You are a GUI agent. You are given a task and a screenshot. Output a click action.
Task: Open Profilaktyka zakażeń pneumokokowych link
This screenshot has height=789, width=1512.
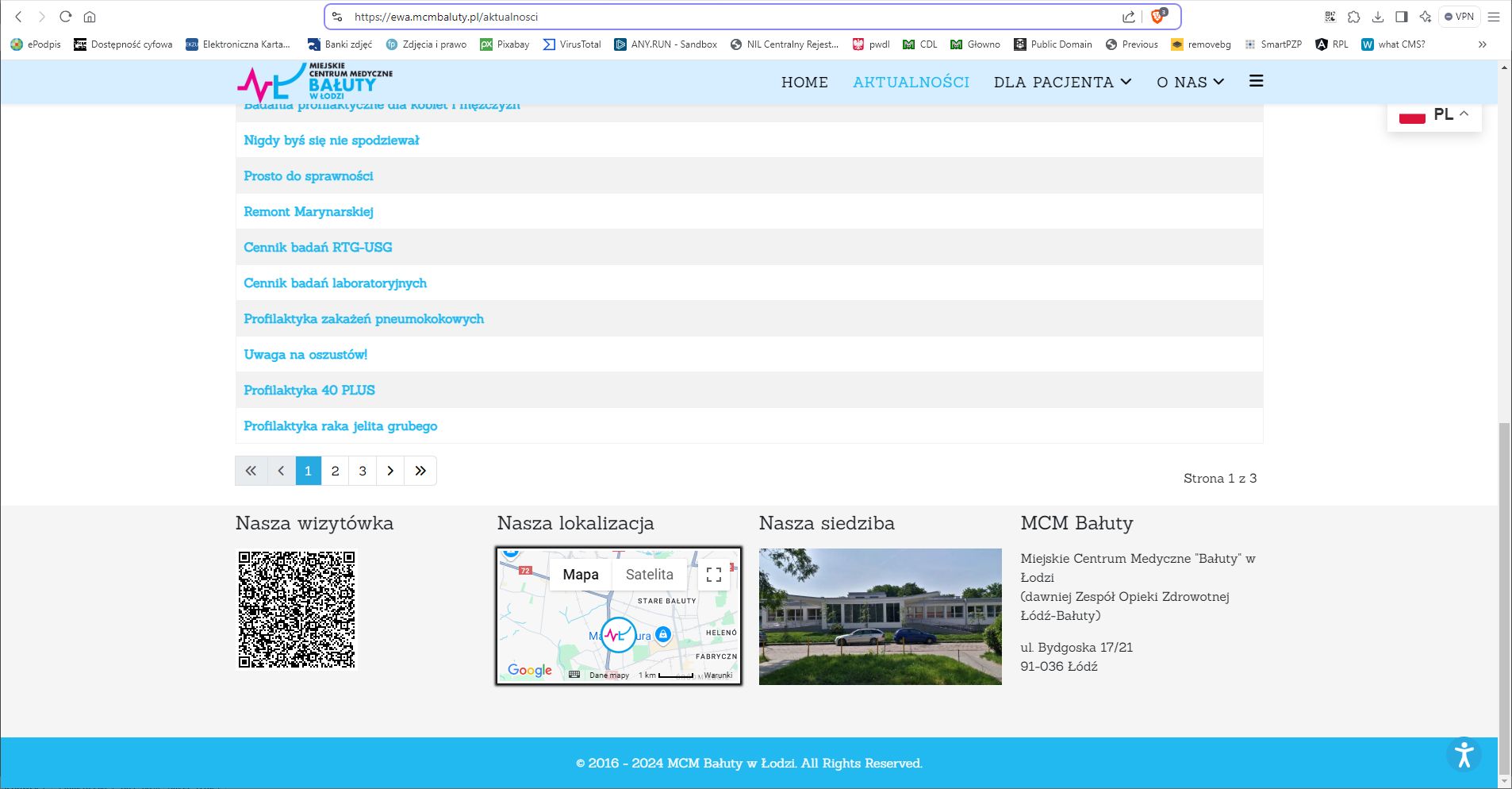click(x=363, y=319)
